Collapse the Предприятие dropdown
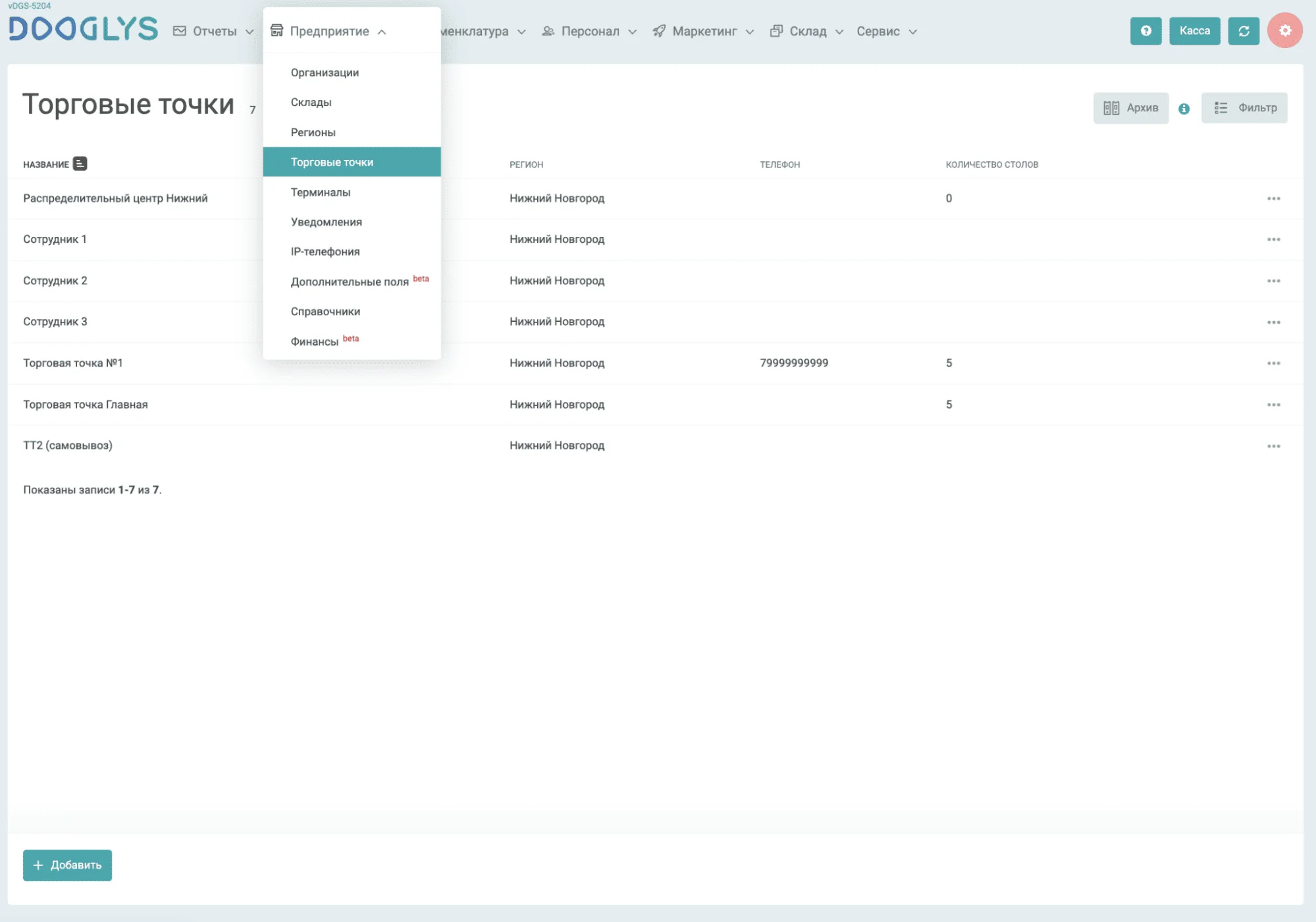 pos(329,31)
